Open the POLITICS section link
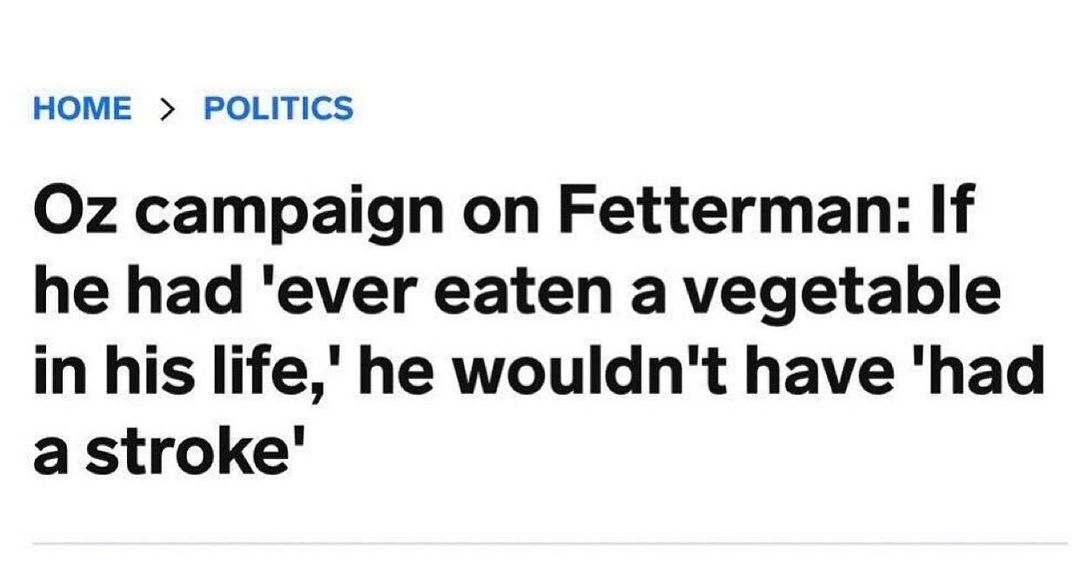The width and height of the screenshot is (1080, 567). pyautogui.click(x=278, y=108)
